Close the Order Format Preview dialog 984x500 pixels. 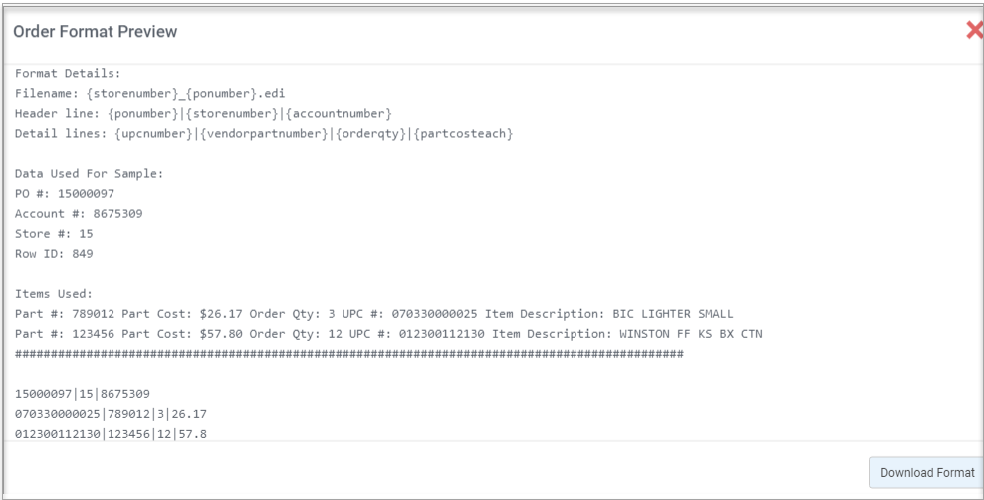(974, 30)
